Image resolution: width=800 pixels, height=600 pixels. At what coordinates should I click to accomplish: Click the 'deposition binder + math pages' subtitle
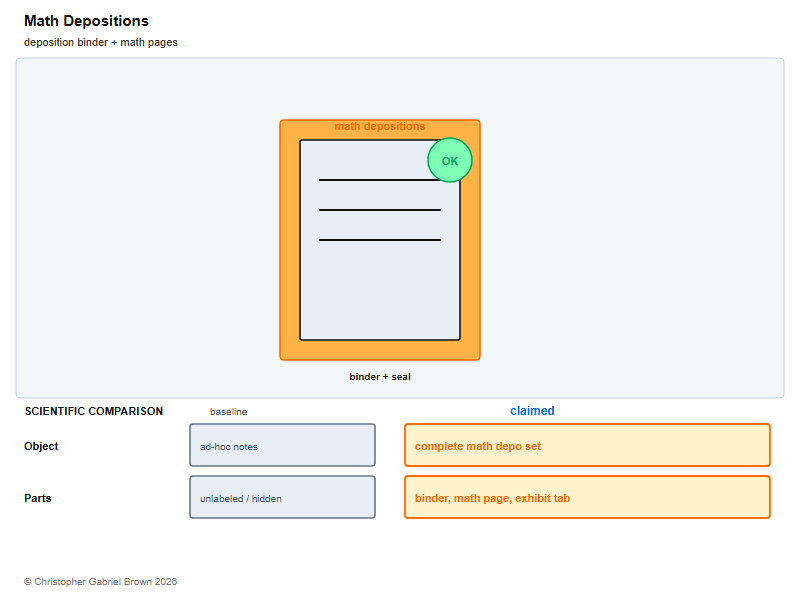pyautogui.click(x=101, y=42)
